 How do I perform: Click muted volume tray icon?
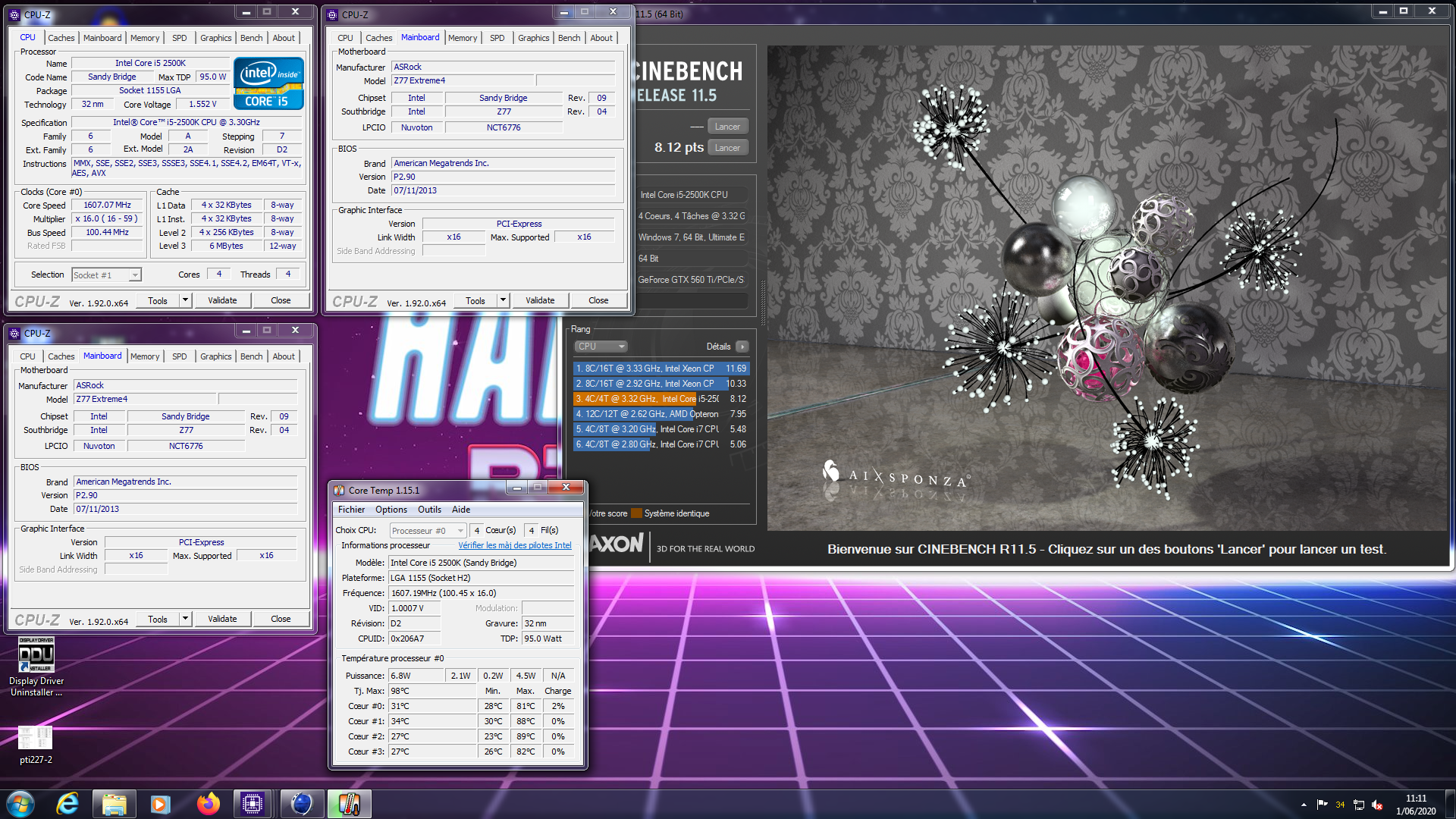point(1377,805)
